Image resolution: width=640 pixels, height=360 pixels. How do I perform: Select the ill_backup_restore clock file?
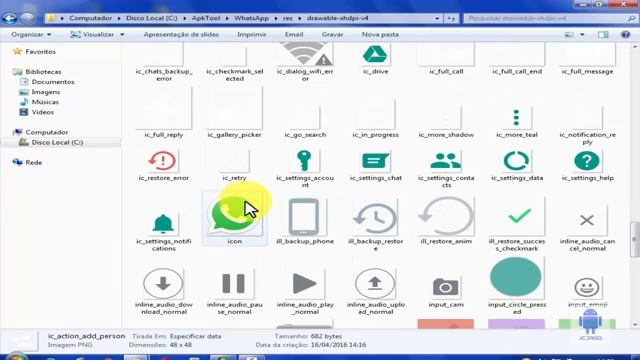tap(375, 219)
